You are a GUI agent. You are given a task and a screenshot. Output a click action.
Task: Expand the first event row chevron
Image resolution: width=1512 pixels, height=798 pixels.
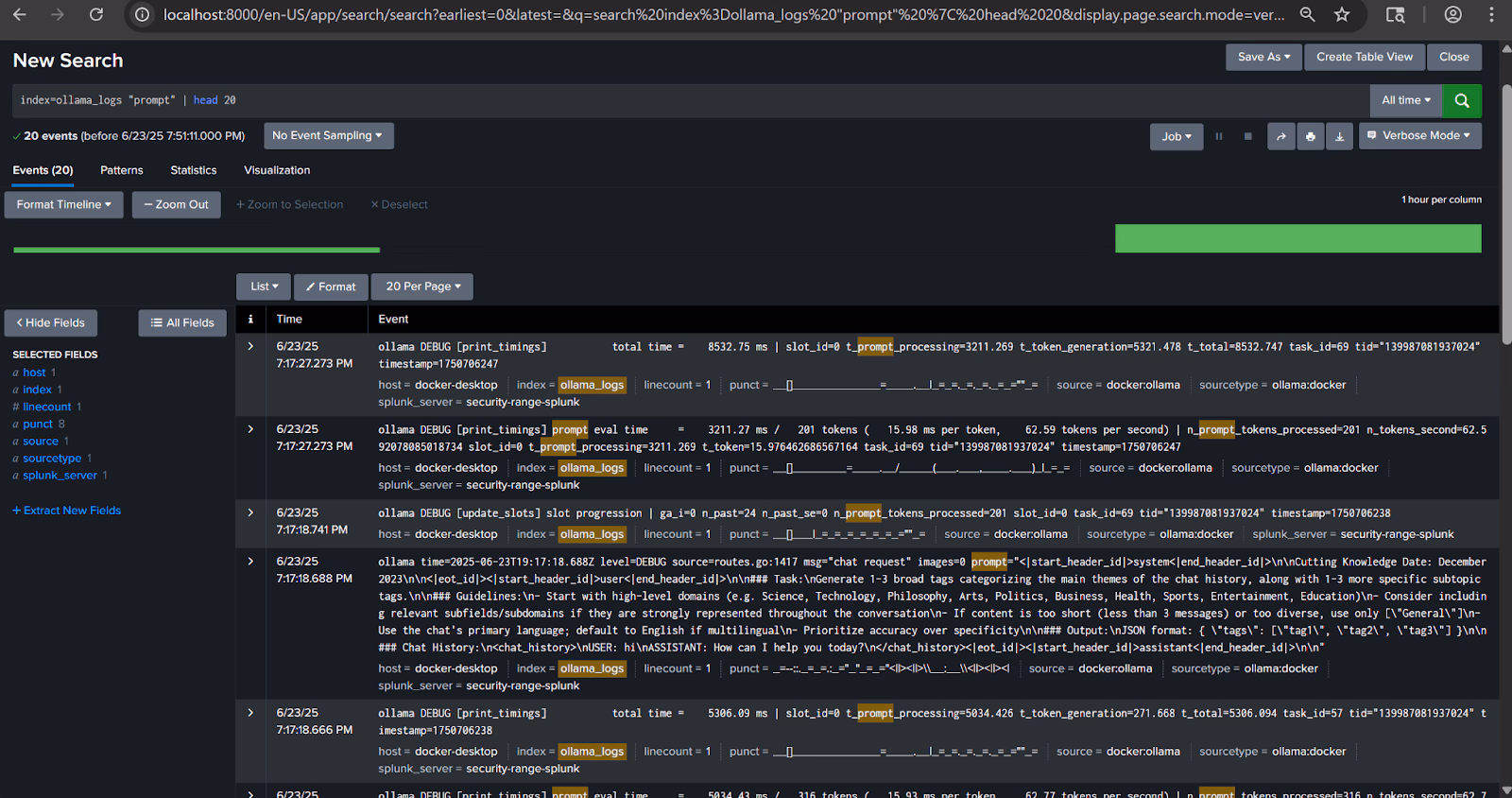pyautogui.click(x=250, y=347)
